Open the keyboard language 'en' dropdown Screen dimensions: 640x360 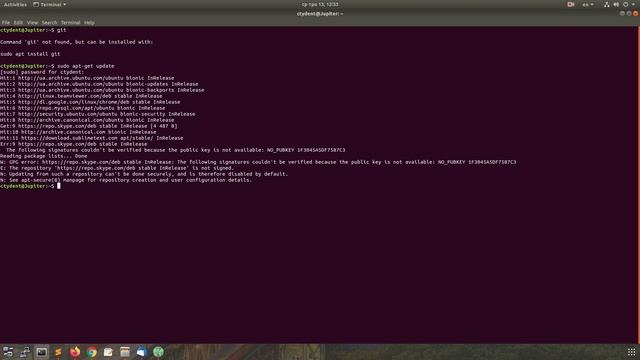pyautogui.click(x=588, y=4)
